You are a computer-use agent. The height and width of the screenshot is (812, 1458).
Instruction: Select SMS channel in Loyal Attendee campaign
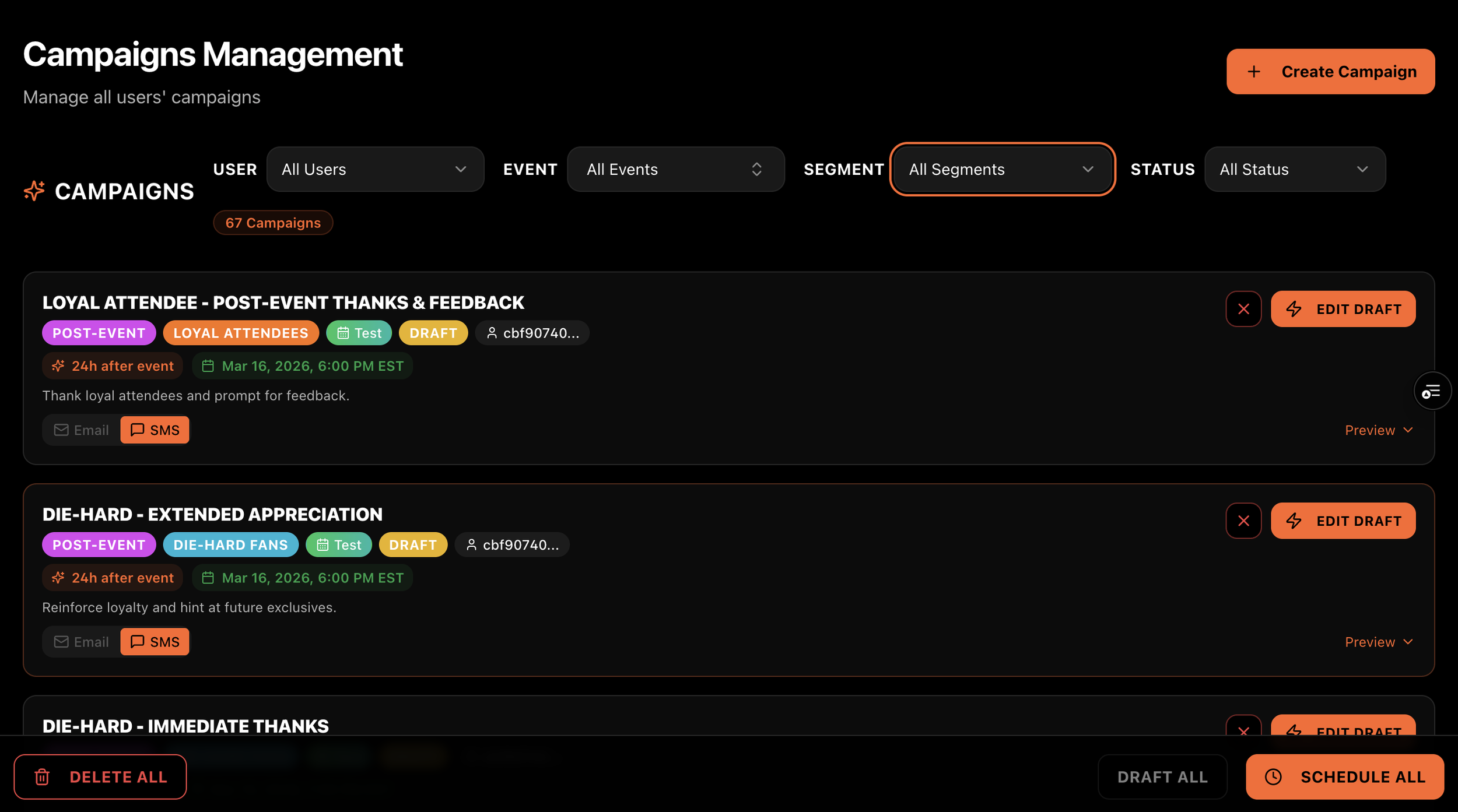pyautogui.click(x=155, y=430)
